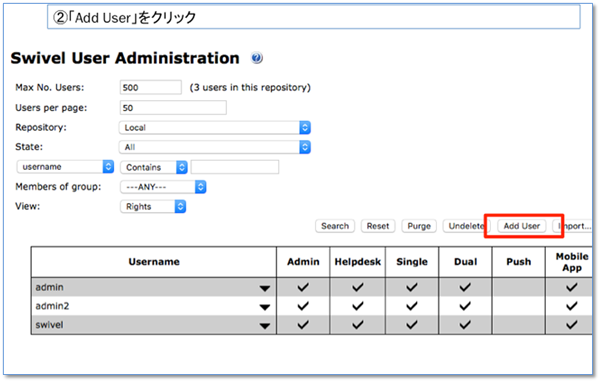Screen dimensions: 600x382
Task: Open the username filter field dropdown
Action: pyautogui.click(x=65, y=167)
